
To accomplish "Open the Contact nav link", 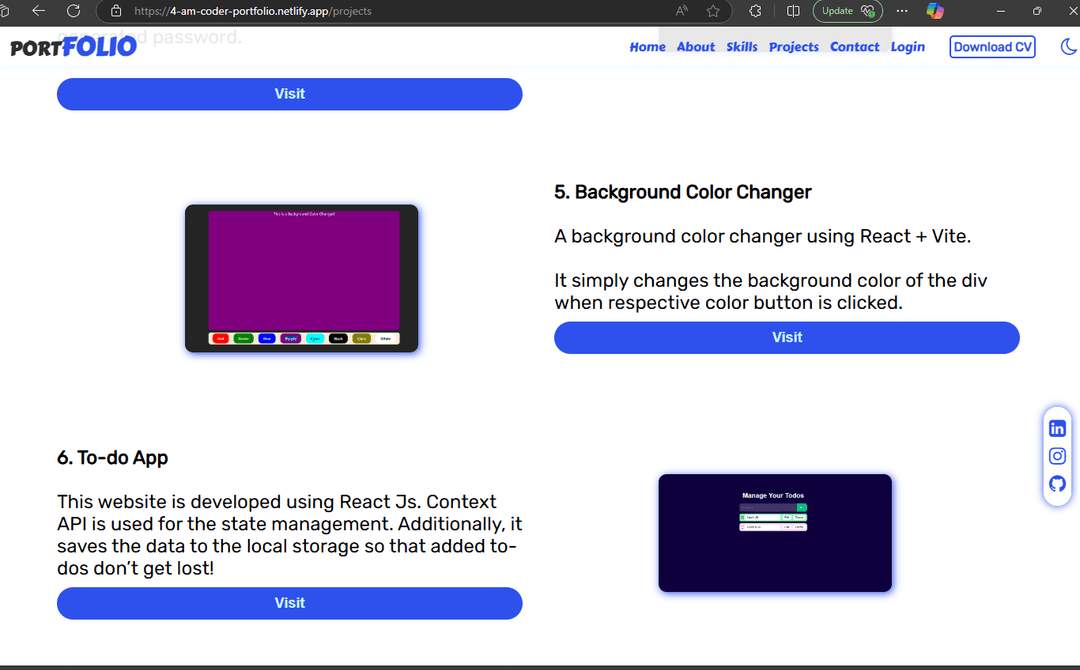I will point(855,47).
